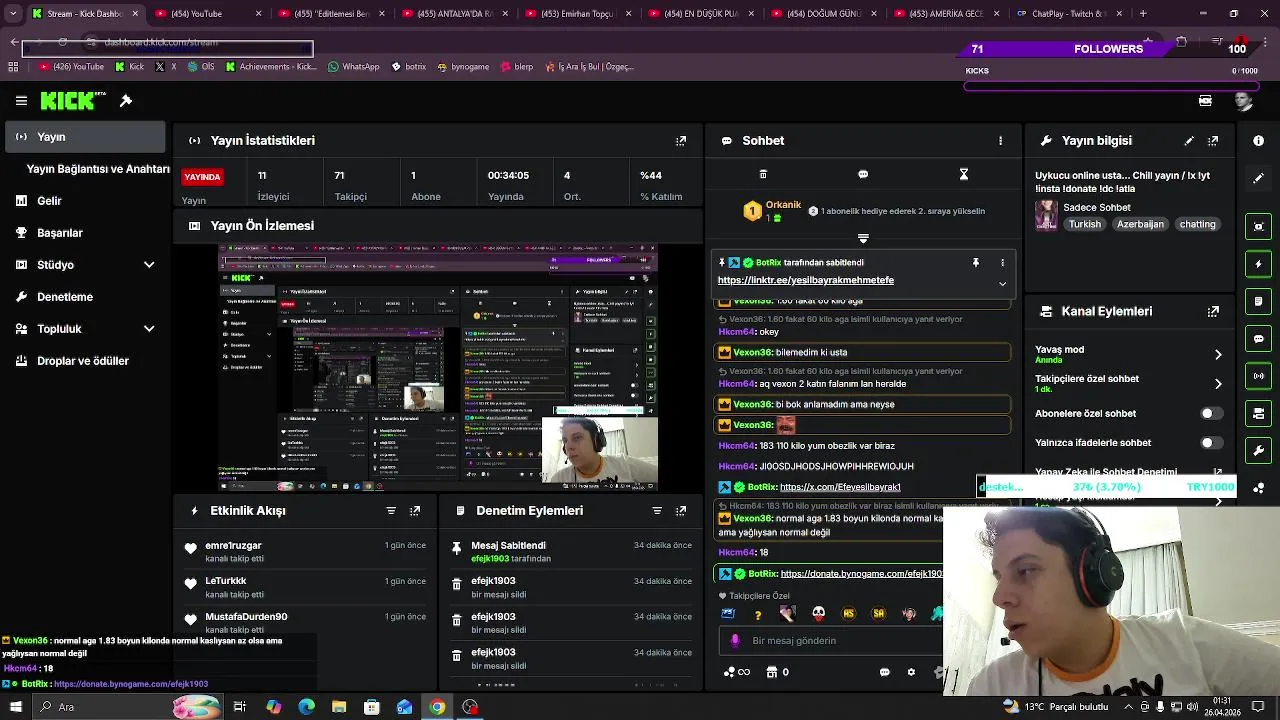Click the pencil icon in right sidebar
Image resolution: width=1280 pixels, height=720 pixels.
(x=1259, y=178)
